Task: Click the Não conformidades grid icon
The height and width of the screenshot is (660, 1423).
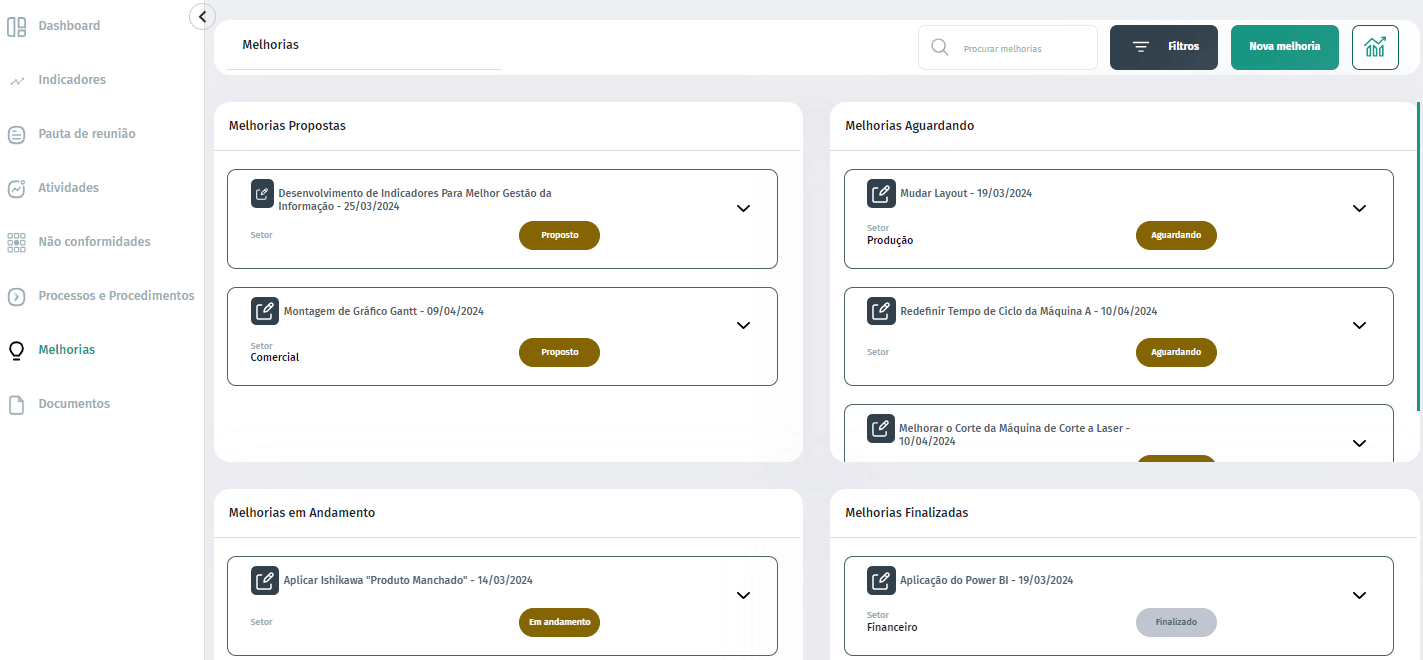Action: (16, 242)
